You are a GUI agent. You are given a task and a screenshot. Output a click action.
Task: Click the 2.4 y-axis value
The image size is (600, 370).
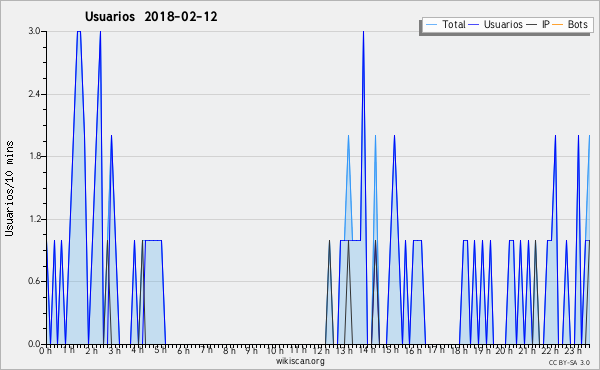[34, 94]
